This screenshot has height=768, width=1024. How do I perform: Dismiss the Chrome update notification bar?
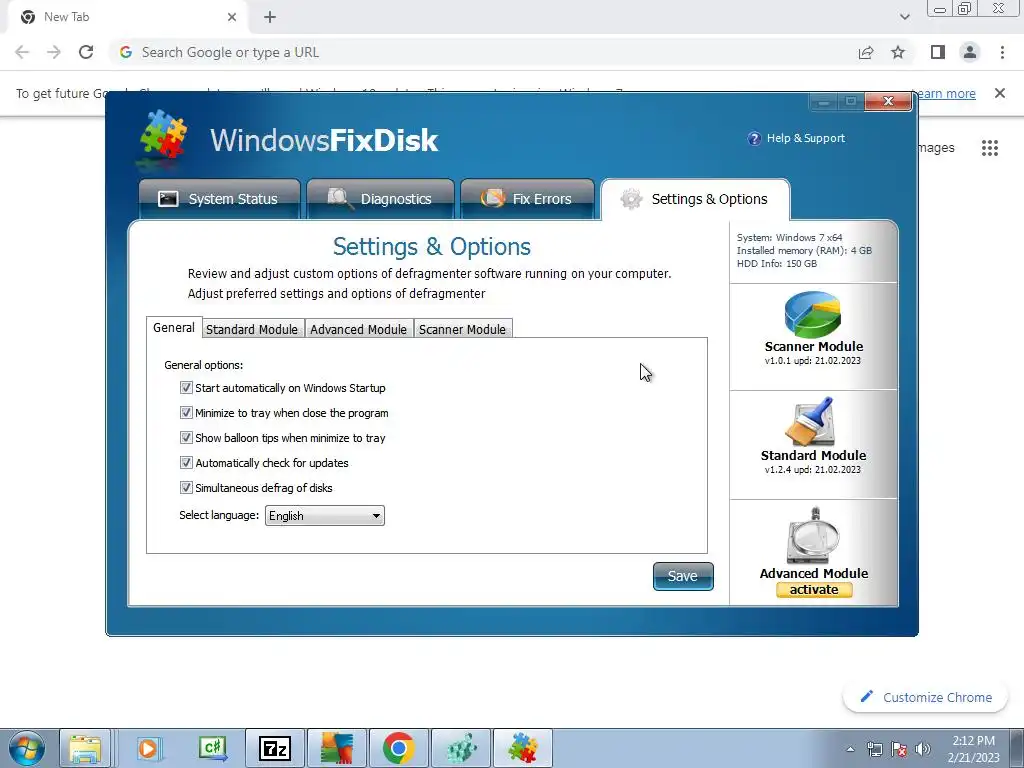[x=1000, y=93]
